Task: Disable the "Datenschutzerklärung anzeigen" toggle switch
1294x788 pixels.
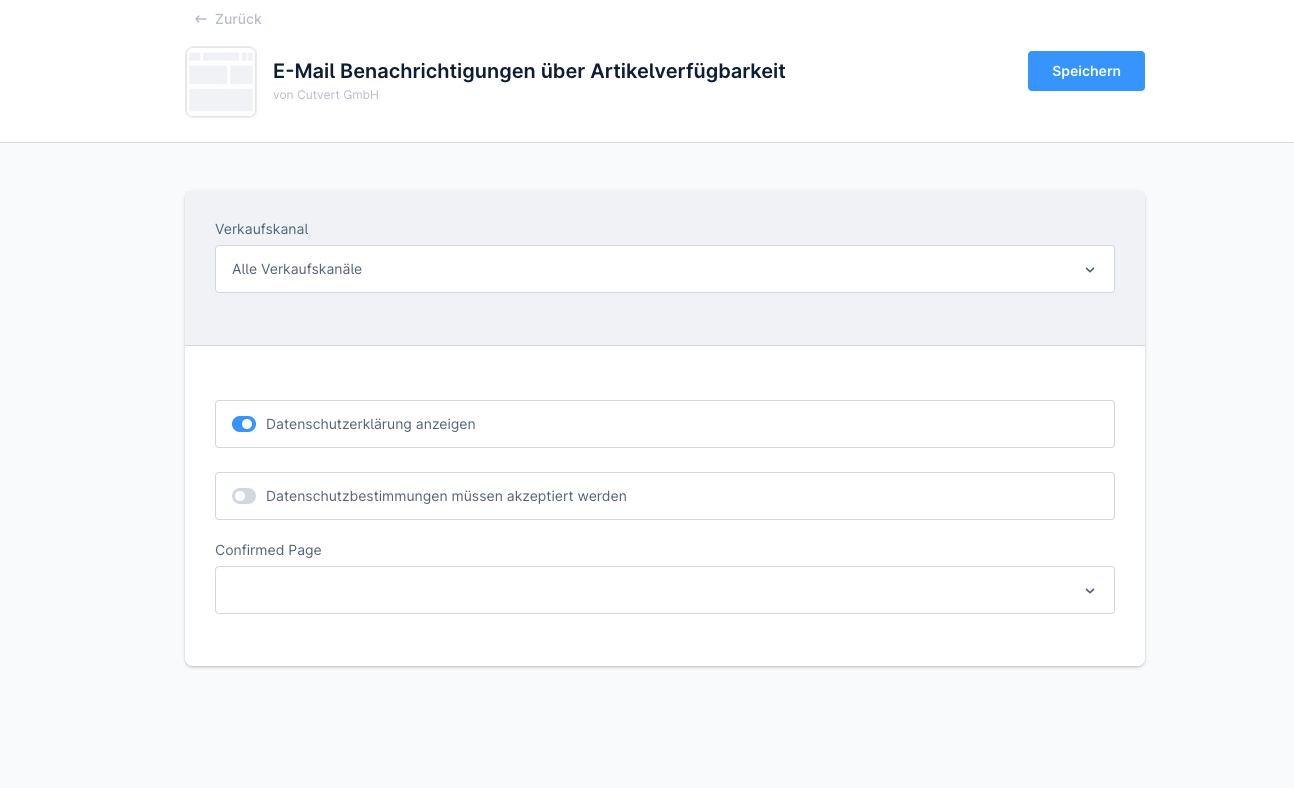Action: tap(244, 424)
